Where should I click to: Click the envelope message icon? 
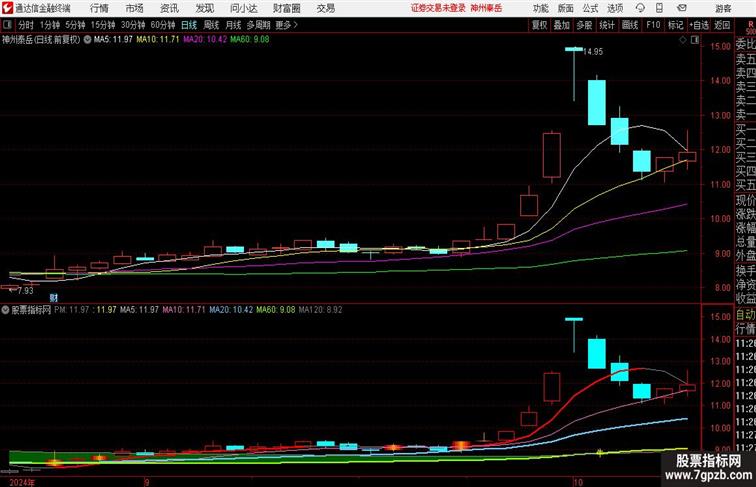pyautogui.click(x=682, y=8)
